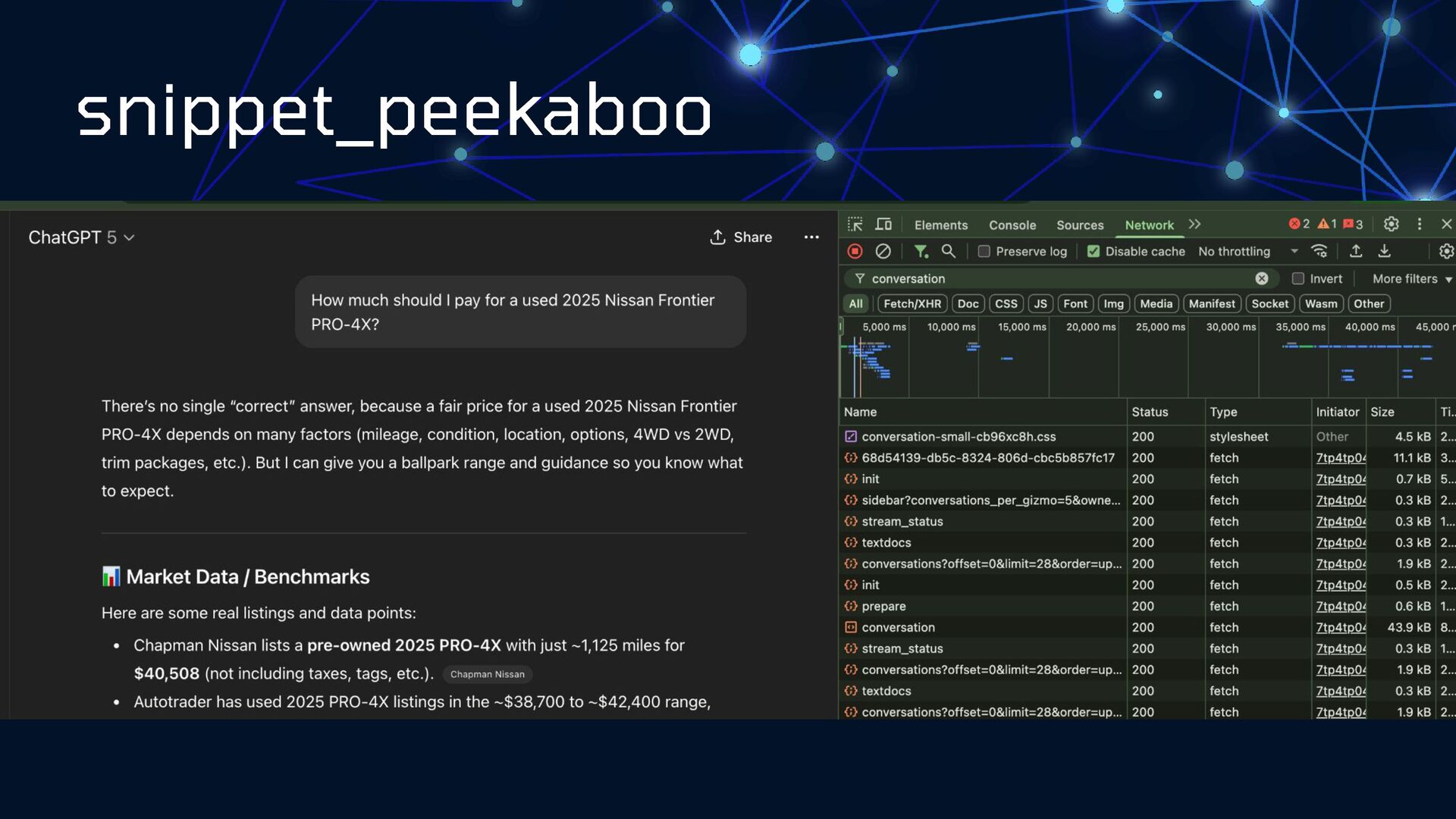Viewport: 1456px width, 819px height.
Task: Sort requests by Status column
Action: pyautogui.click(x=1165, y=412)
